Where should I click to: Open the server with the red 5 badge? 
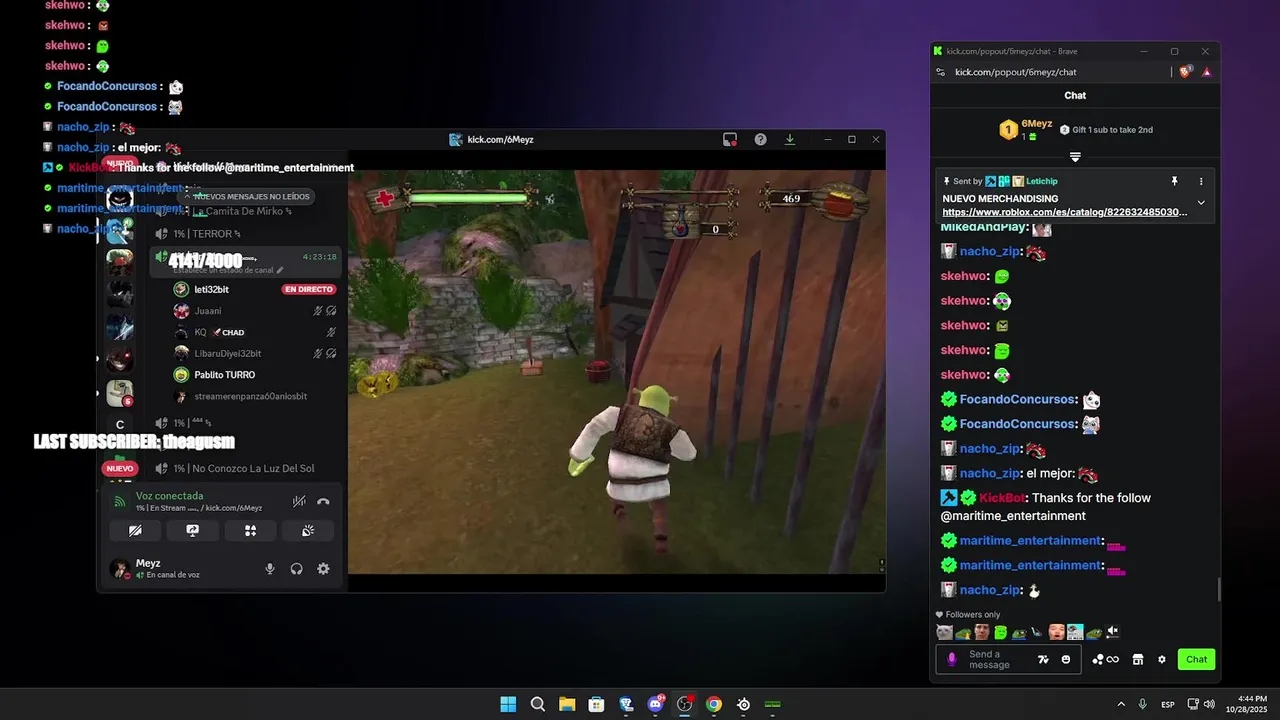click(x=120, y=392)
